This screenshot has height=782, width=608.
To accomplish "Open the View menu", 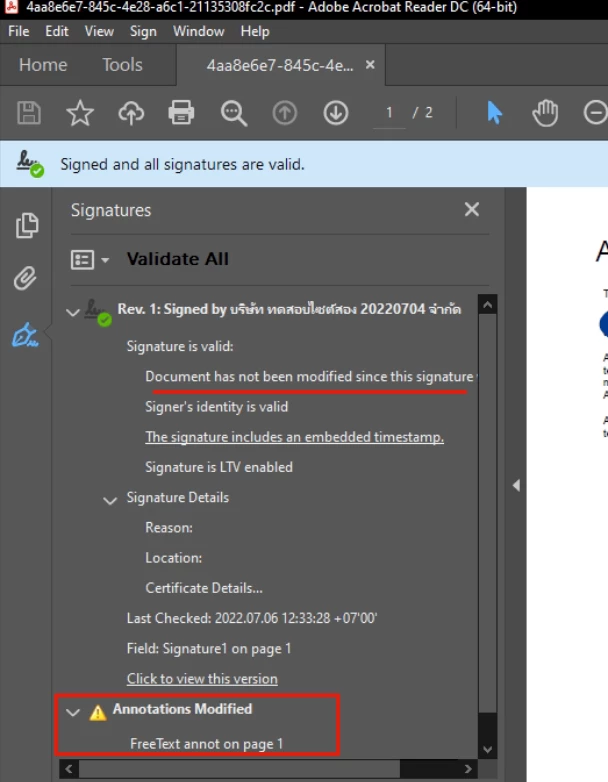I will 99,31.
